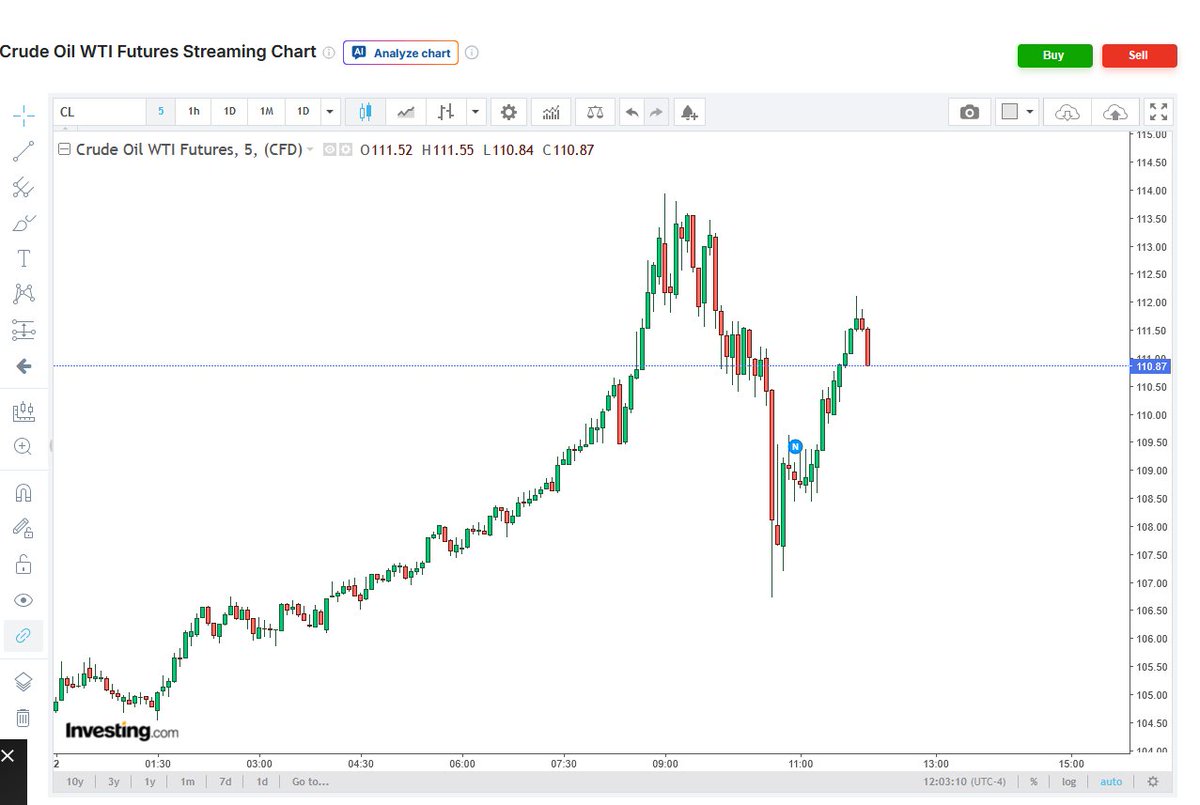
Task: Select the XABCD pattern tool
Action: (x=24, y=294)
